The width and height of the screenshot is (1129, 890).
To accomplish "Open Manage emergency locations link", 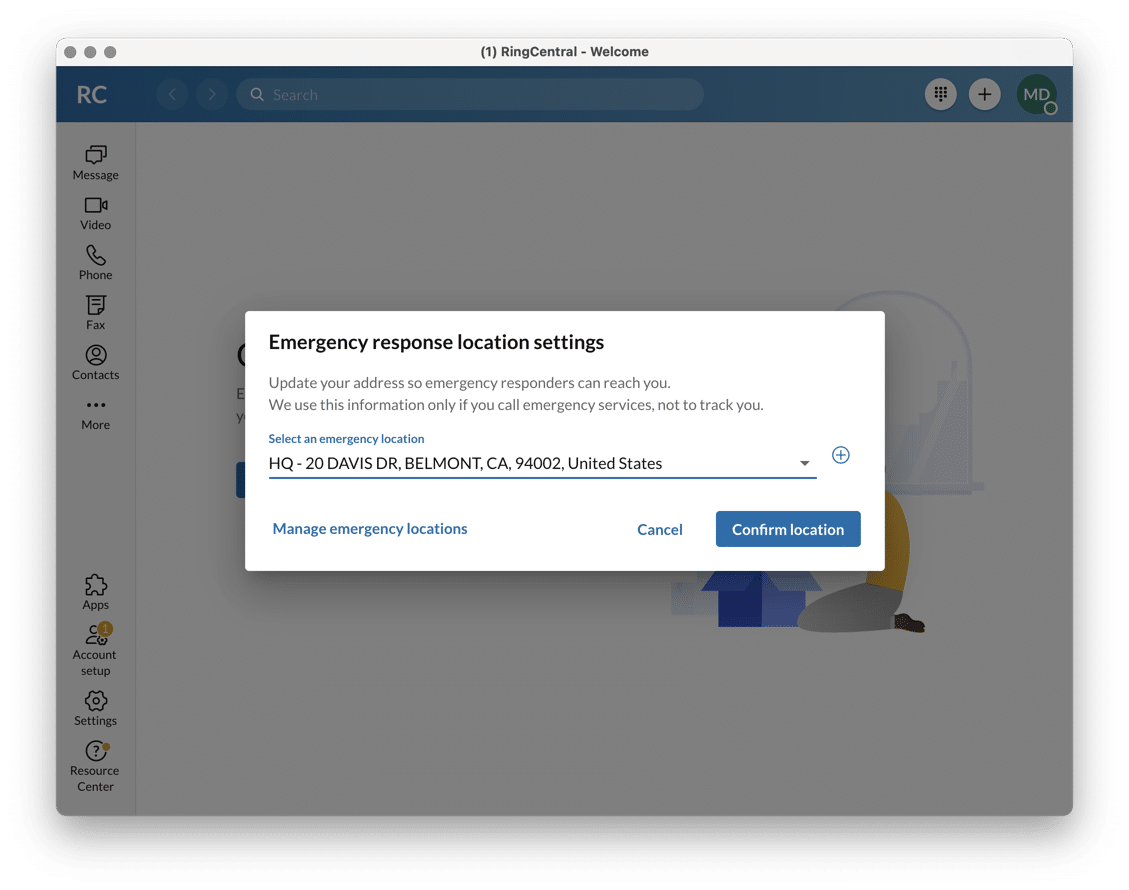I will [370, 529].
